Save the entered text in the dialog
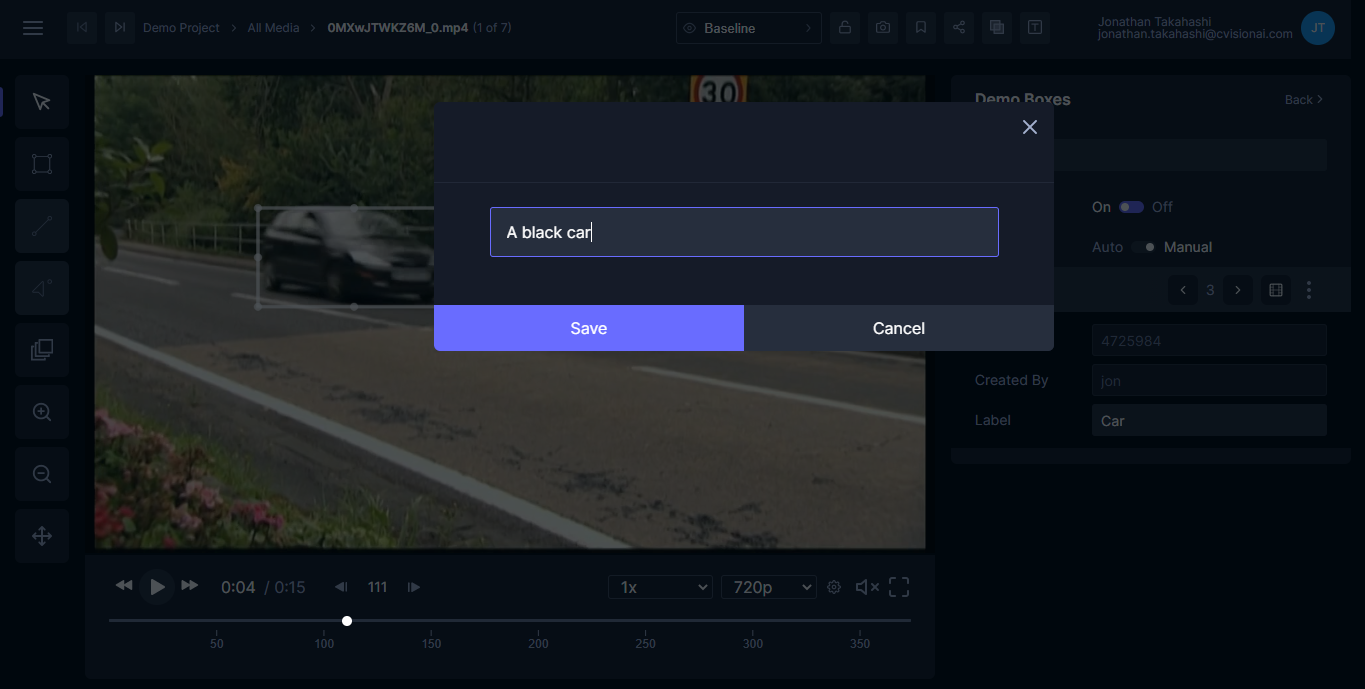1365x689 pixels. point(589,328)
